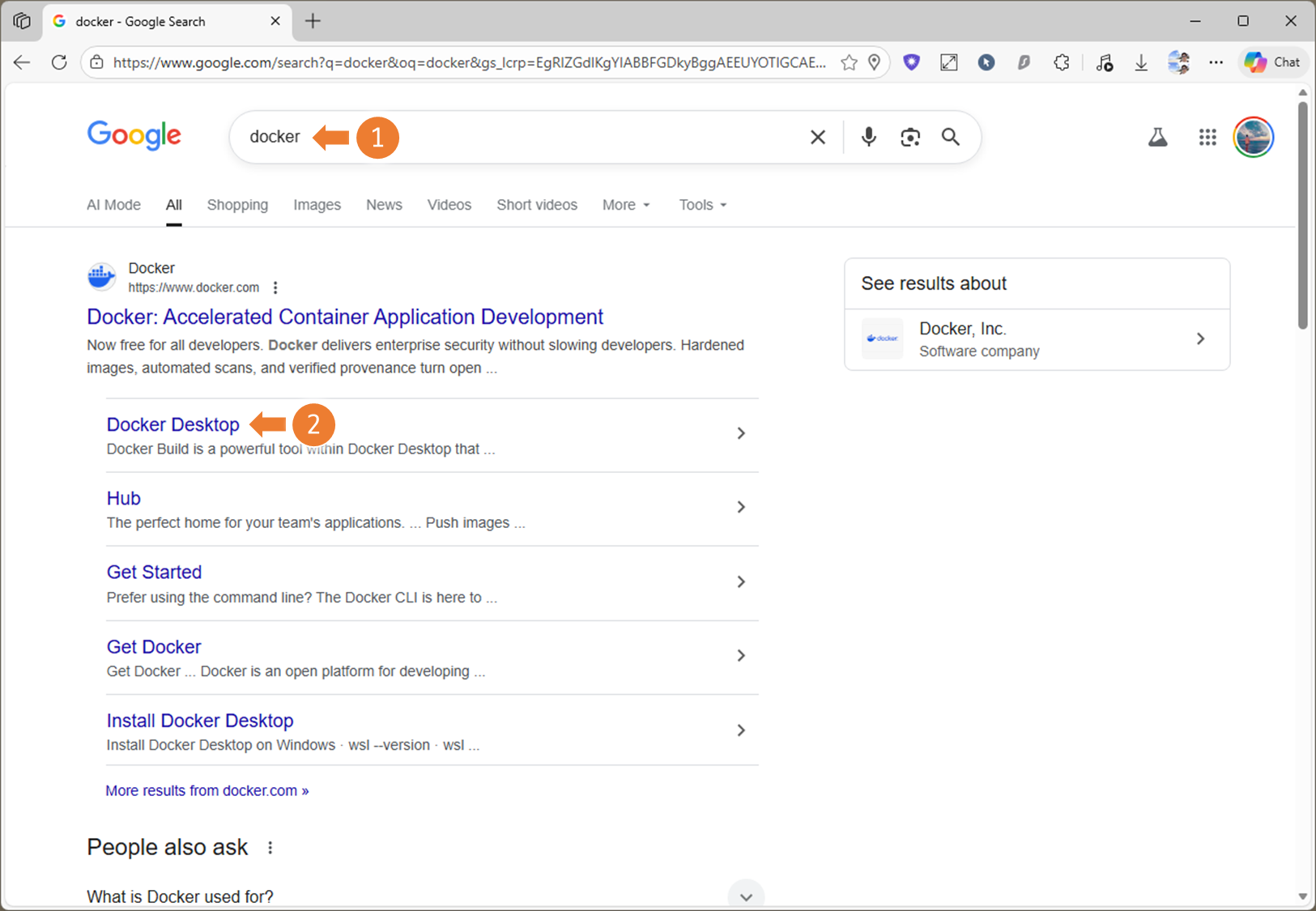The width and height of the screenshot is (1316, 911).
Task: Expand the Tools dropdown
Action: click(x=703, y=205)
